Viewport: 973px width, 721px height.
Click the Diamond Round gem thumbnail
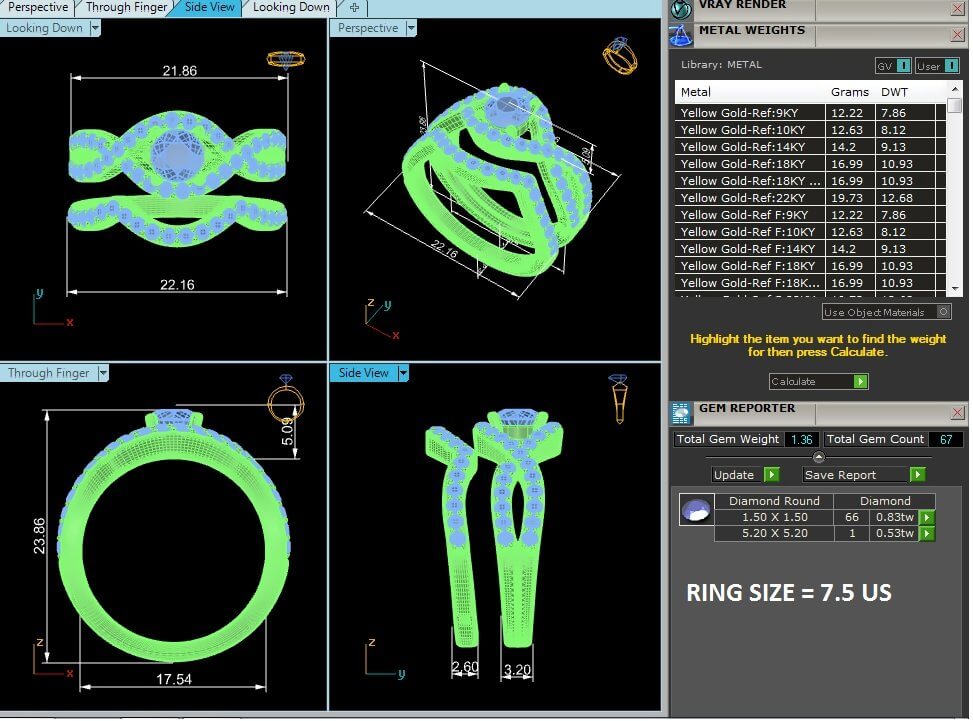[694, 510]
